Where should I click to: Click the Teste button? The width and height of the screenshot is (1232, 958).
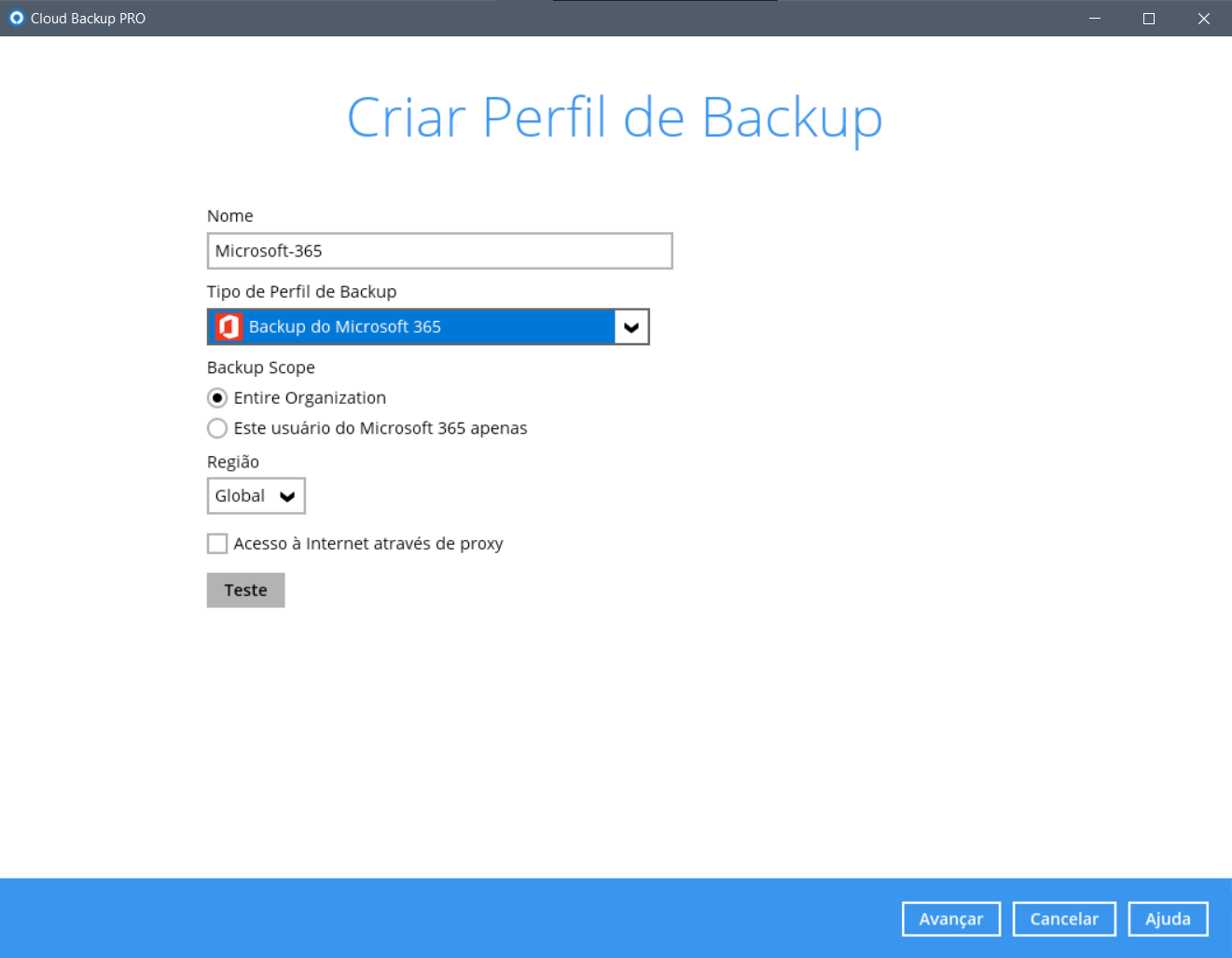coord(245,590)
